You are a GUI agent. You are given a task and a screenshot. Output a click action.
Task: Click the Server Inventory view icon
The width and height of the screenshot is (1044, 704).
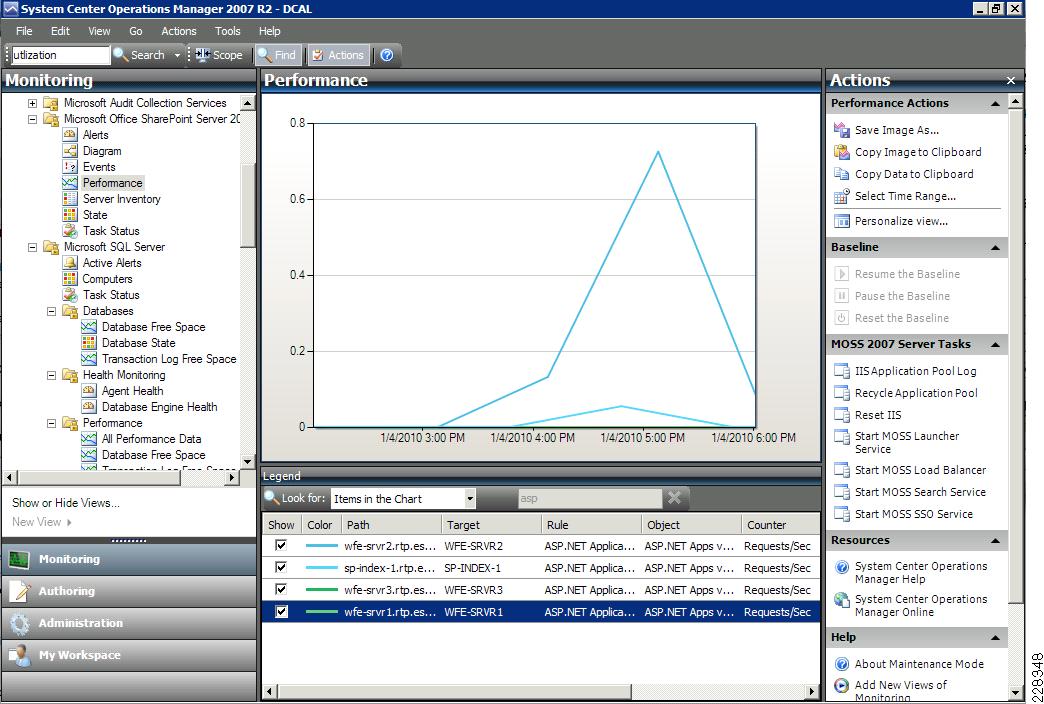(x=70, y=198)
